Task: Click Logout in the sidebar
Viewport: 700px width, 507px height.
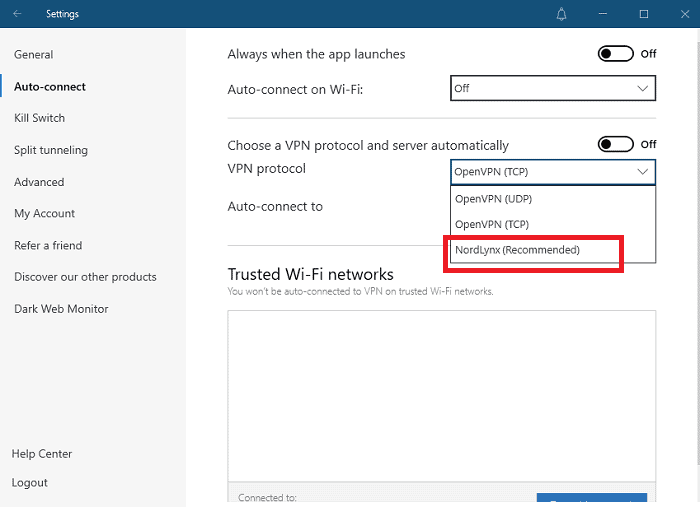Action: [30, 483]
